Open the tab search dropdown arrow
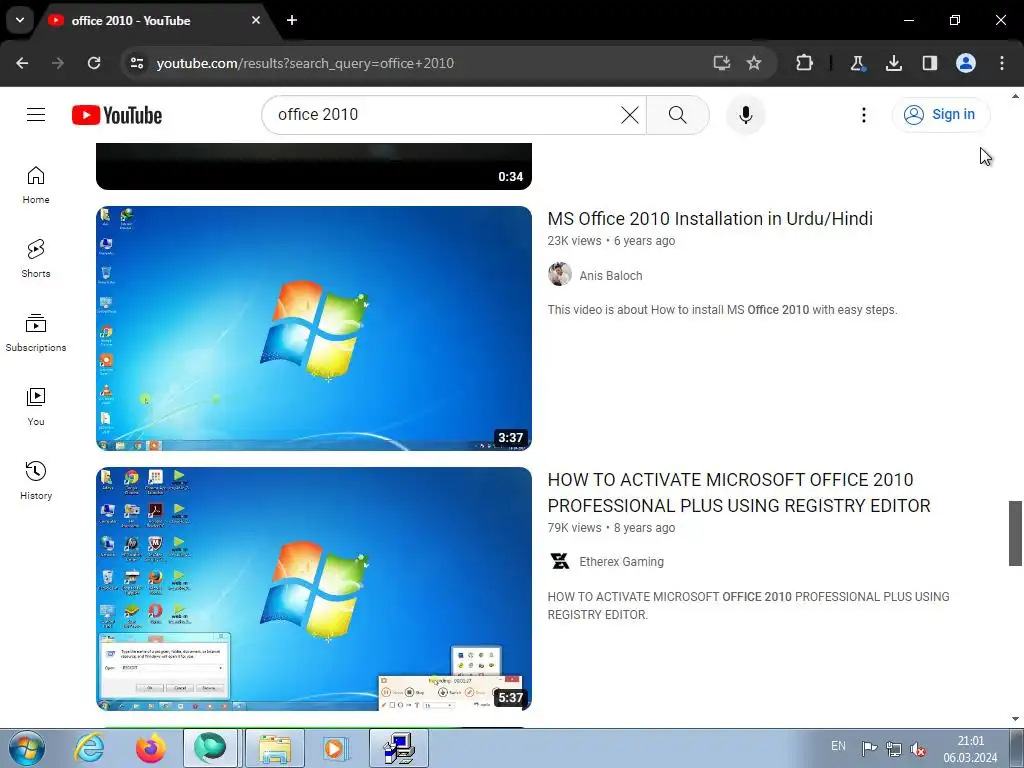The image size is (1024, 768). [x=20, y=20]
